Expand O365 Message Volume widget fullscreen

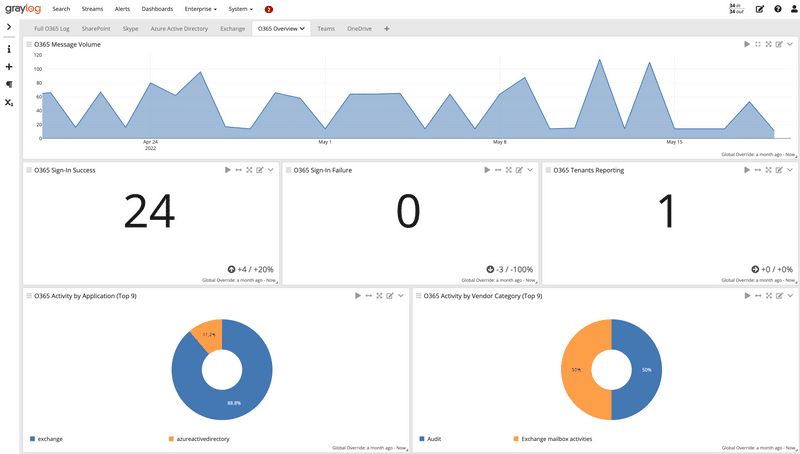point(768,44)
